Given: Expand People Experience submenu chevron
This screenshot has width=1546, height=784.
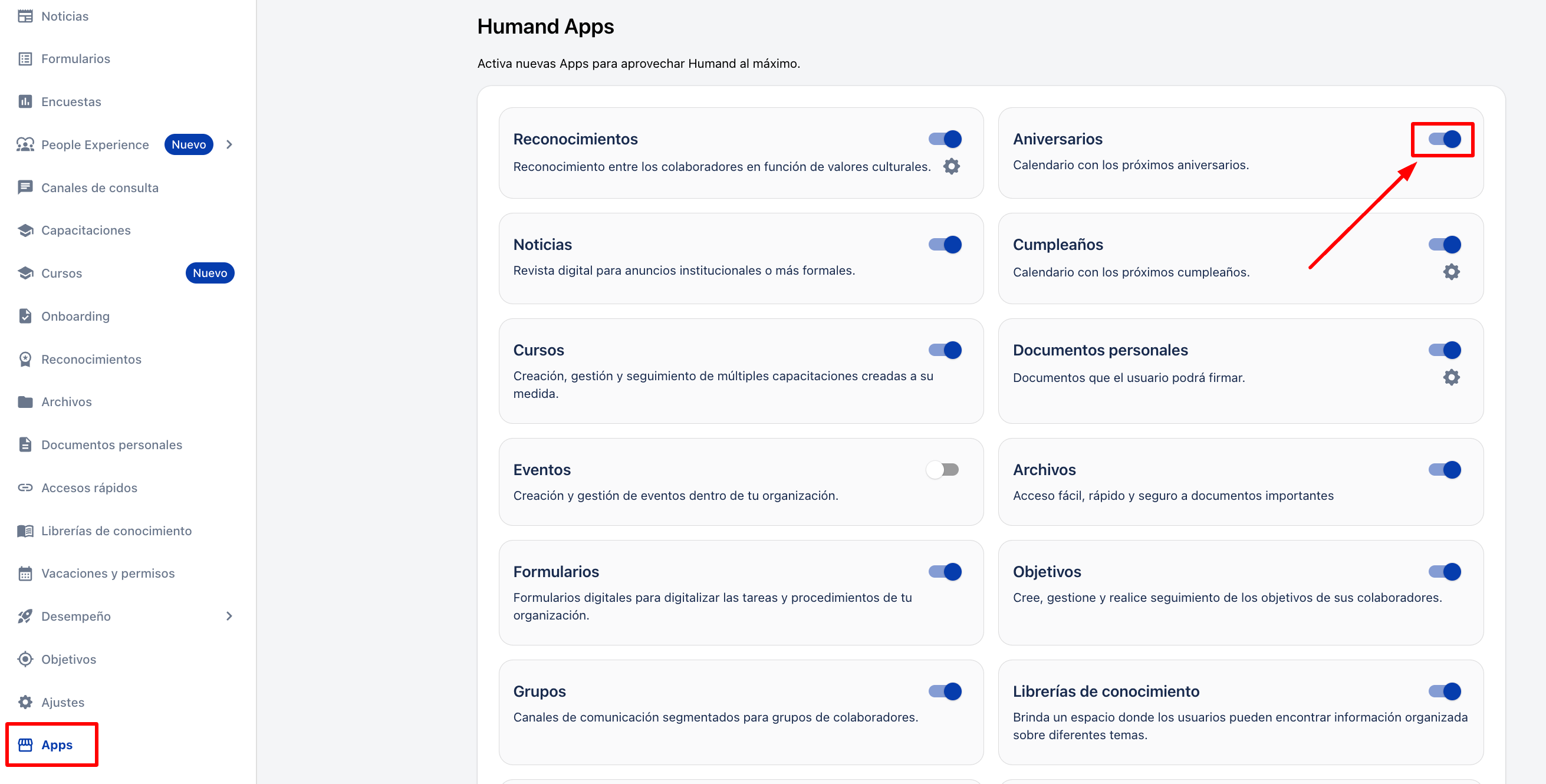Looking at the screenshot, I should coord(229,144).
